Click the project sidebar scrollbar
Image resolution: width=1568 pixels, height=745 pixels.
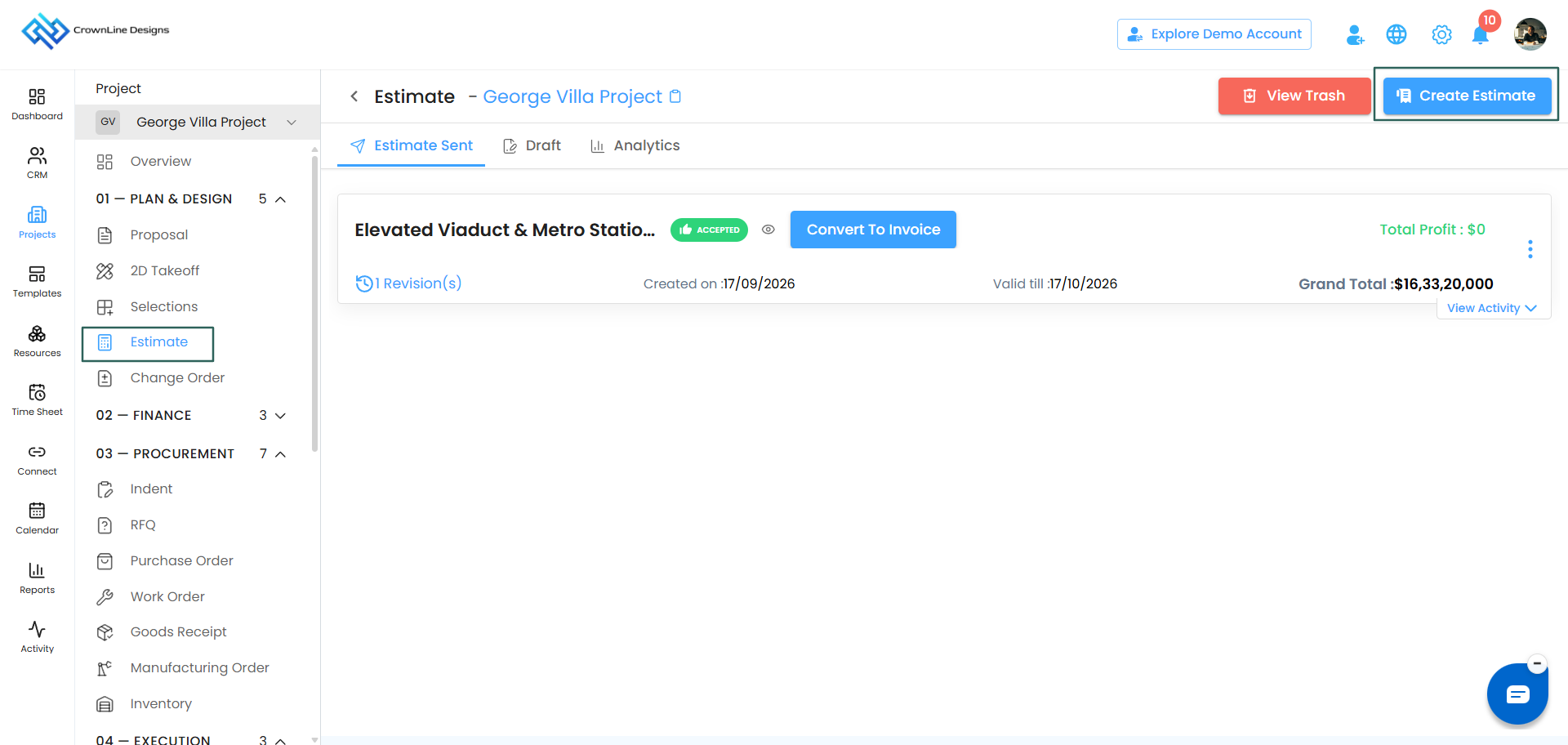click(315, 302)
